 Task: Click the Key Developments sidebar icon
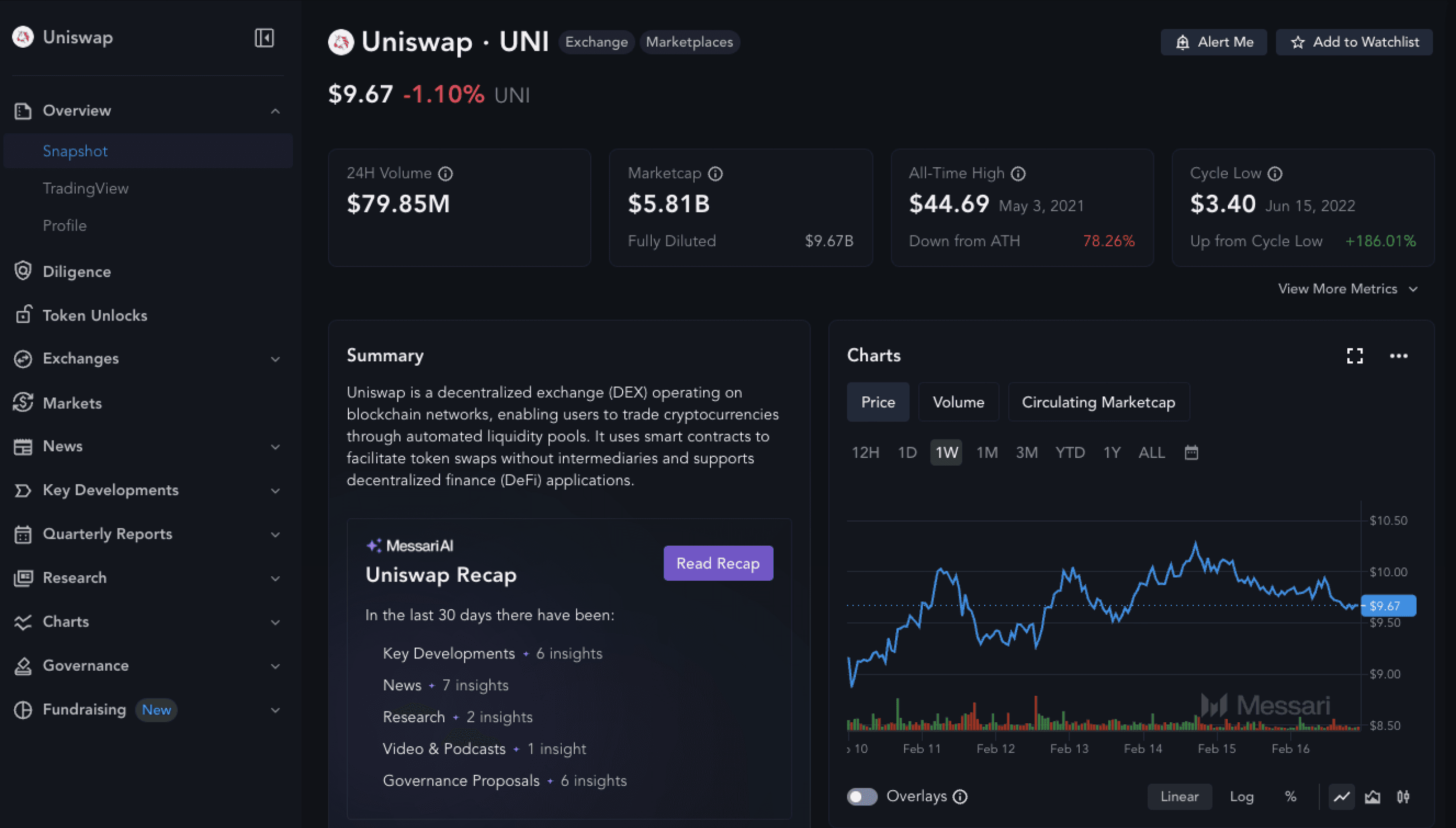pyautogui.click(x=23, y=490)
